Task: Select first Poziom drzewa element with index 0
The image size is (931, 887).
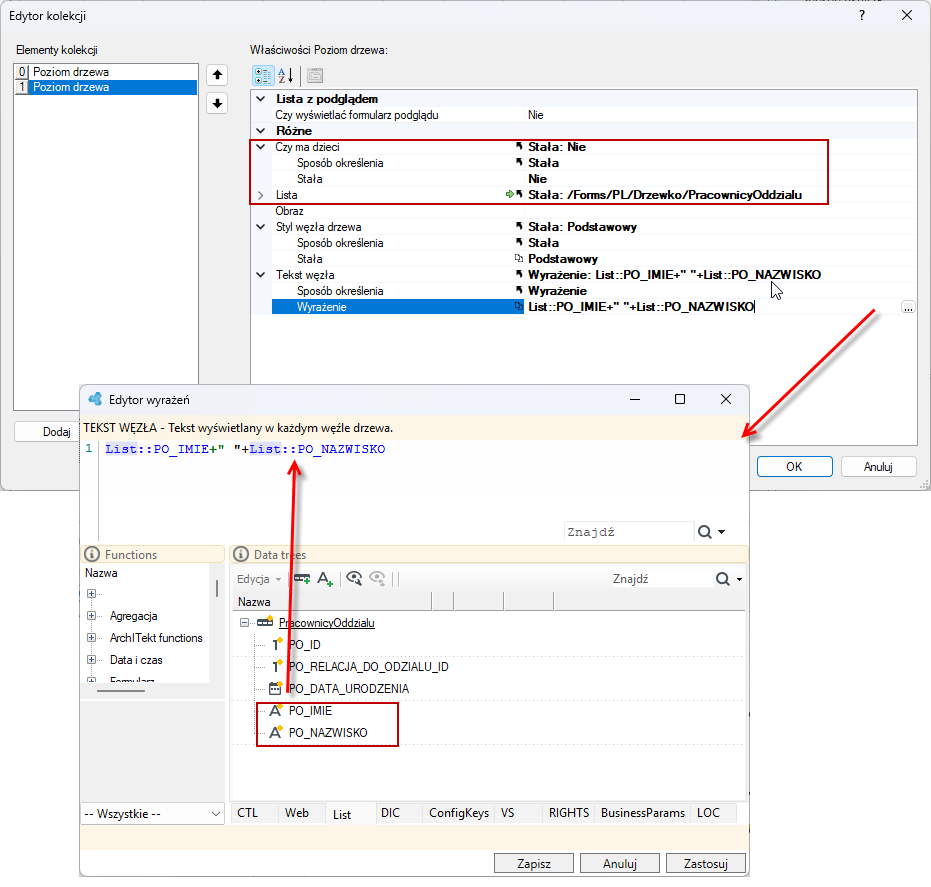Action: tap(106, 72)
